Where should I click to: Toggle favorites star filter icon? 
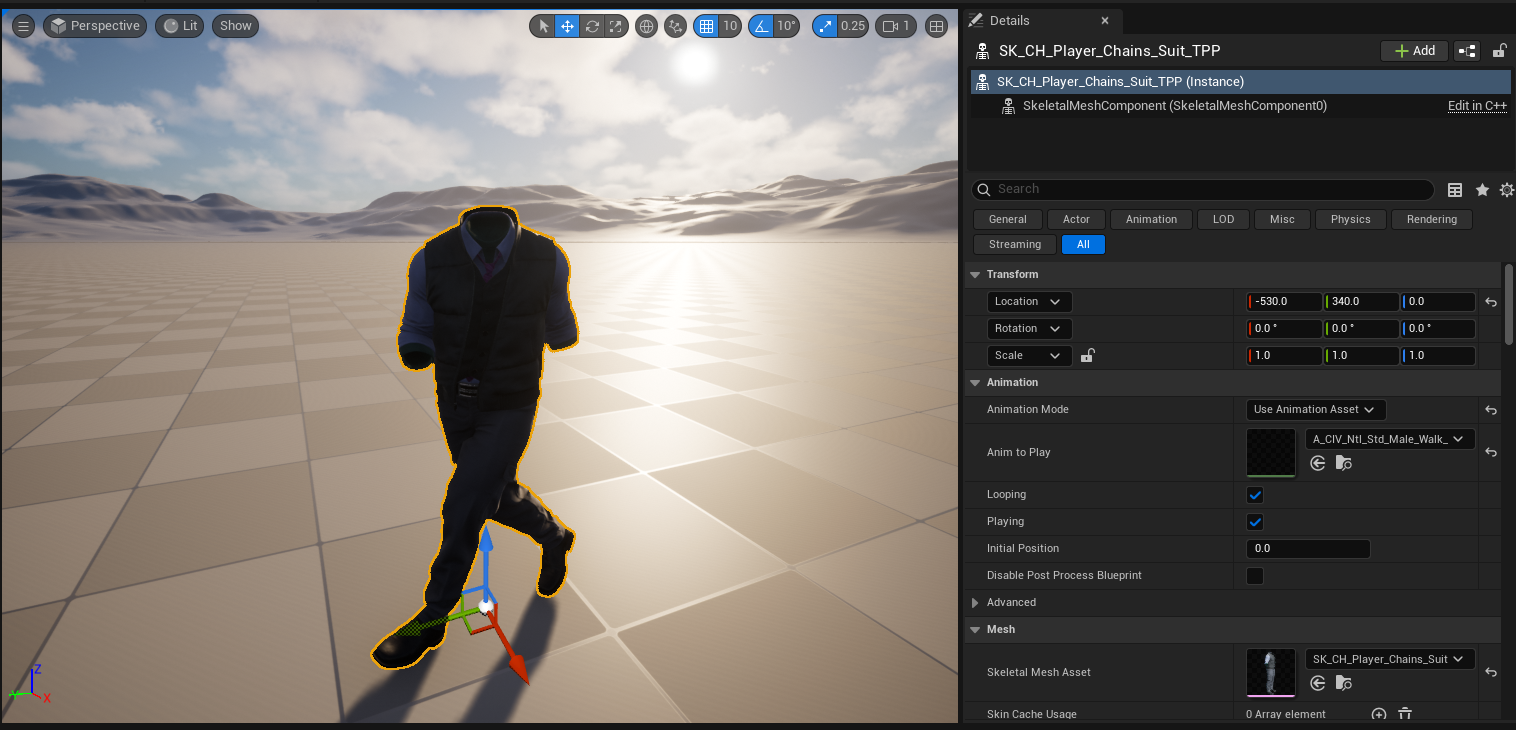(x=1482, y=190)
